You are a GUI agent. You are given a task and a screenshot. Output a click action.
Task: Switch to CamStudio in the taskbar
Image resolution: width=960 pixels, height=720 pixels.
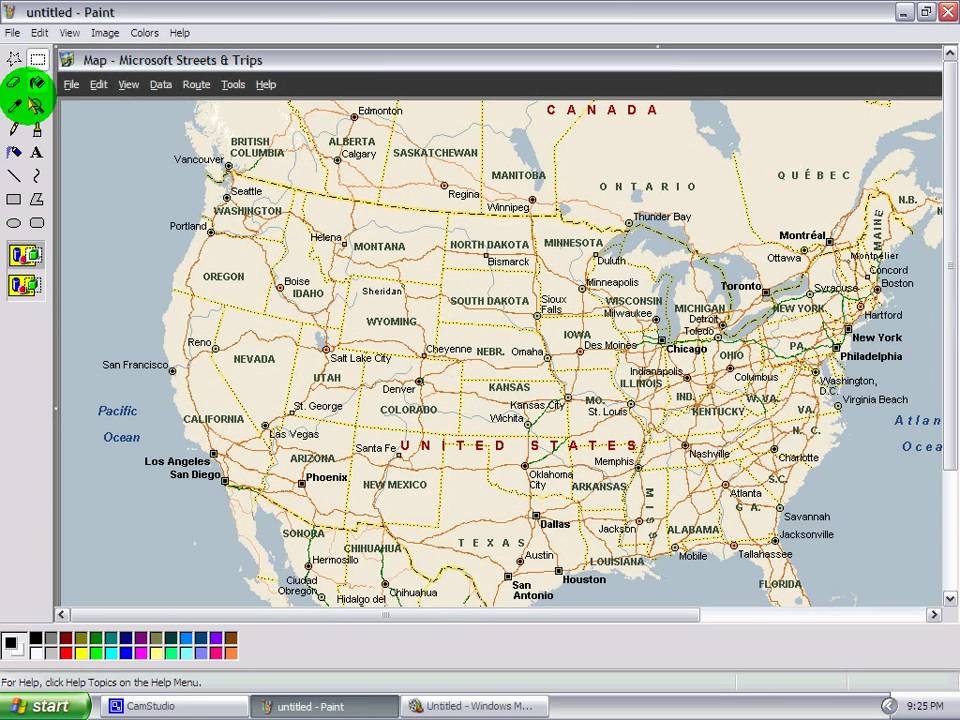click(x=175, y=706)
